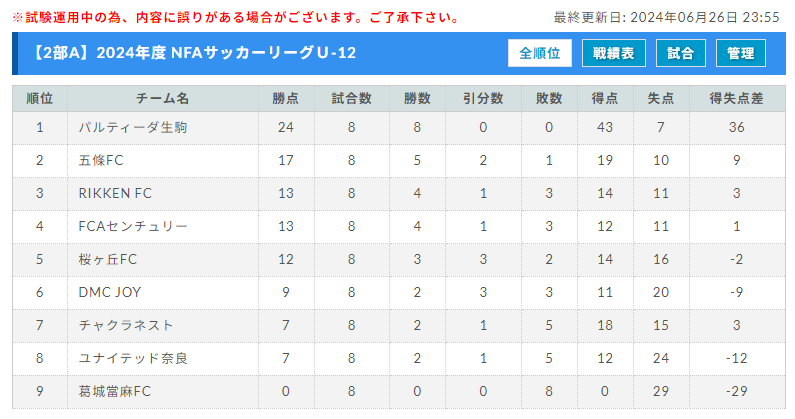This screenshot has height=419, width=795.
Task: Click the 得失点差 column header
Action: point(737,98)
